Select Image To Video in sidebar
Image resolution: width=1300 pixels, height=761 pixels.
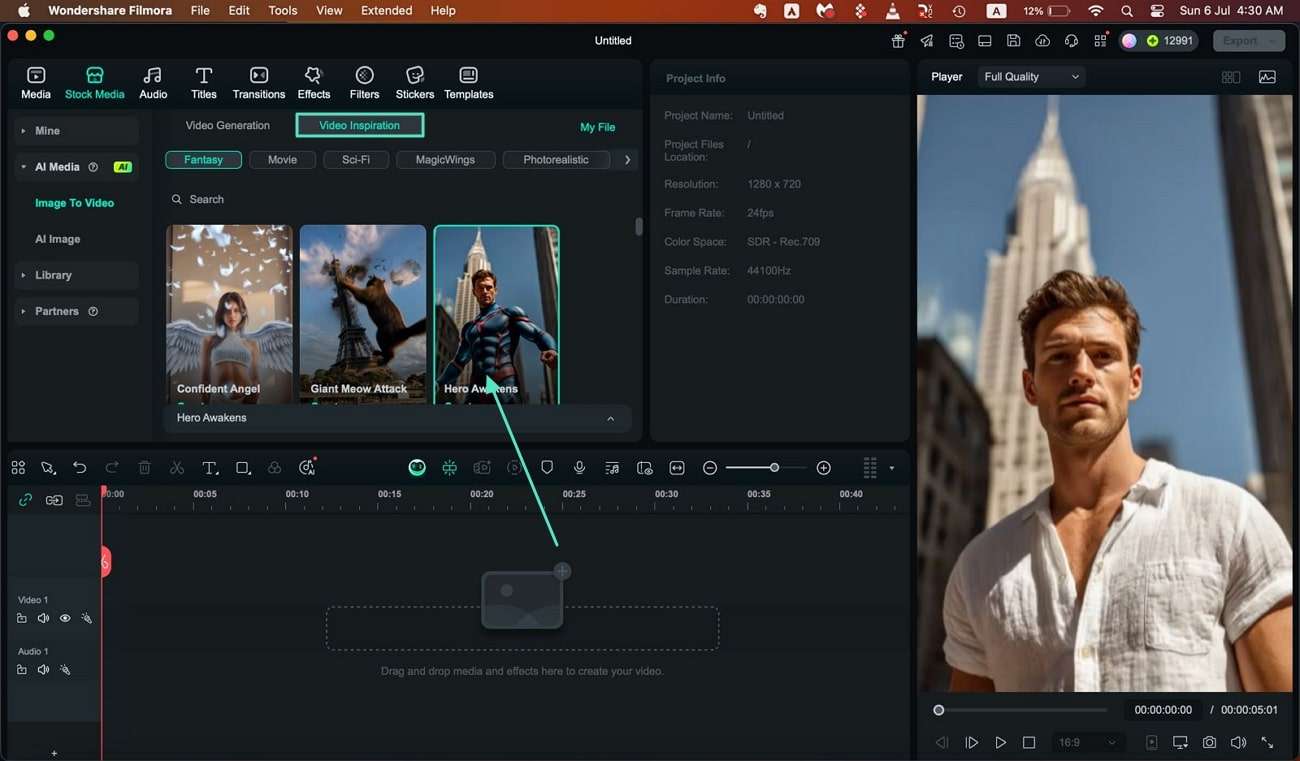point(75,203)
